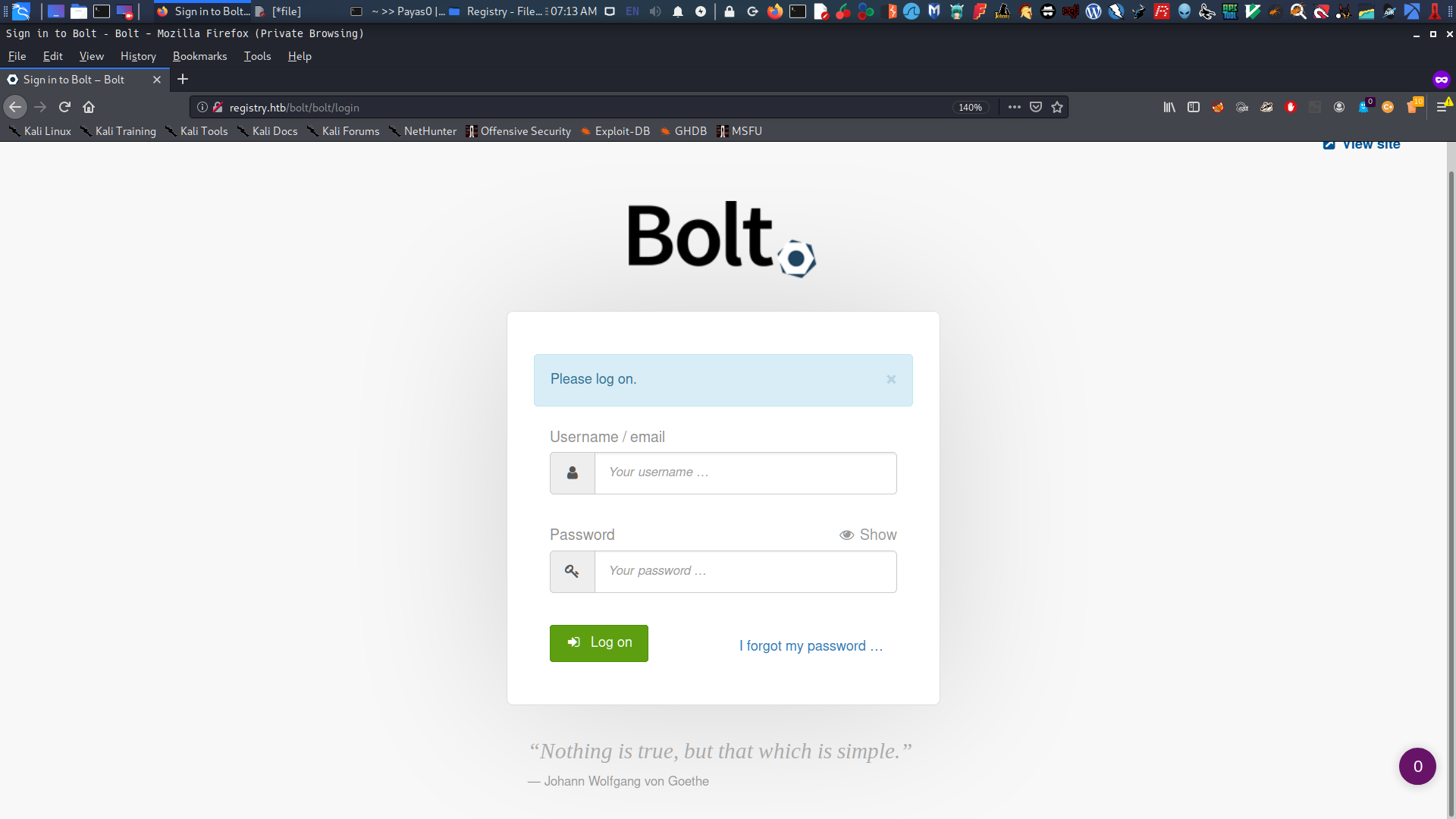Open the Offensive Security bookmark
Screen dimensions: 1456x819
518,131
